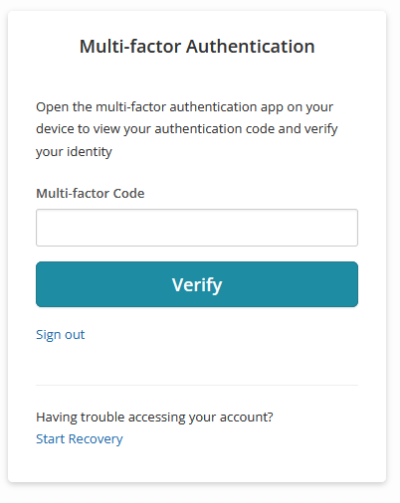Begin account recovery via Start Recovery
The image size is (400, 503).
[79, 439]
